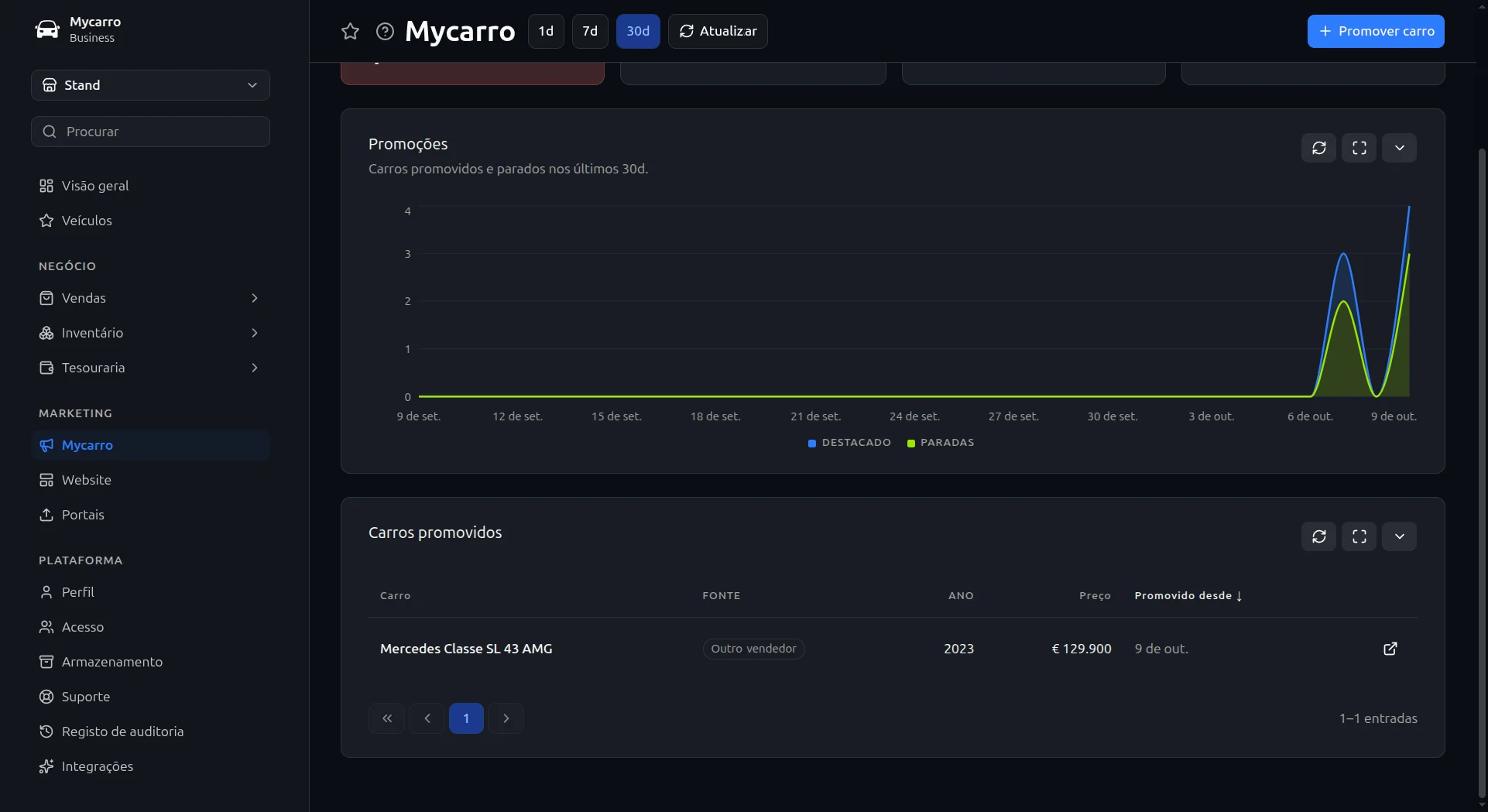Open Website in the sidebar

pos(150,480)
